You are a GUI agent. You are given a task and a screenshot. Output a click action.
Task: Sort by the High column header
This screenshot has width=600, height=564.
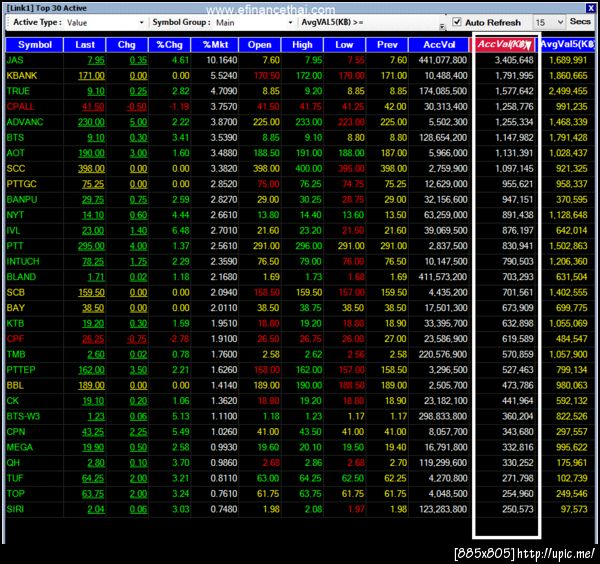coord(302,45)
